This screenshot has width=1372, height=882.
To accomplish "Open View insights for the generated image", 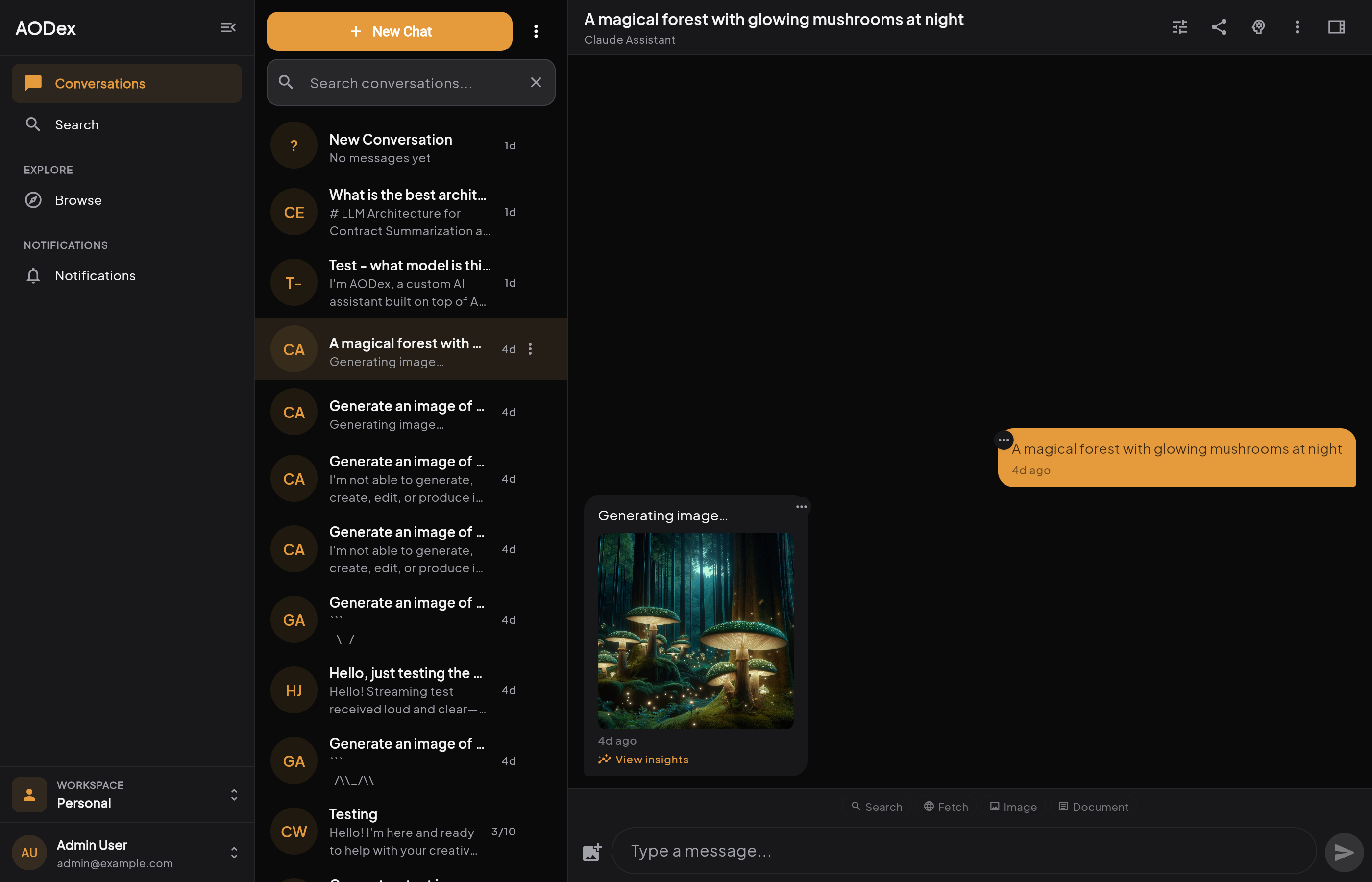I will (643, 759).
